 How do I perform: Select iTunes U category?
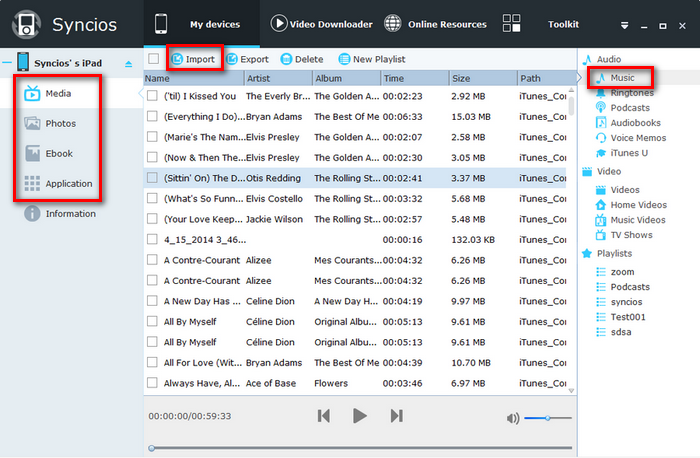622,153
